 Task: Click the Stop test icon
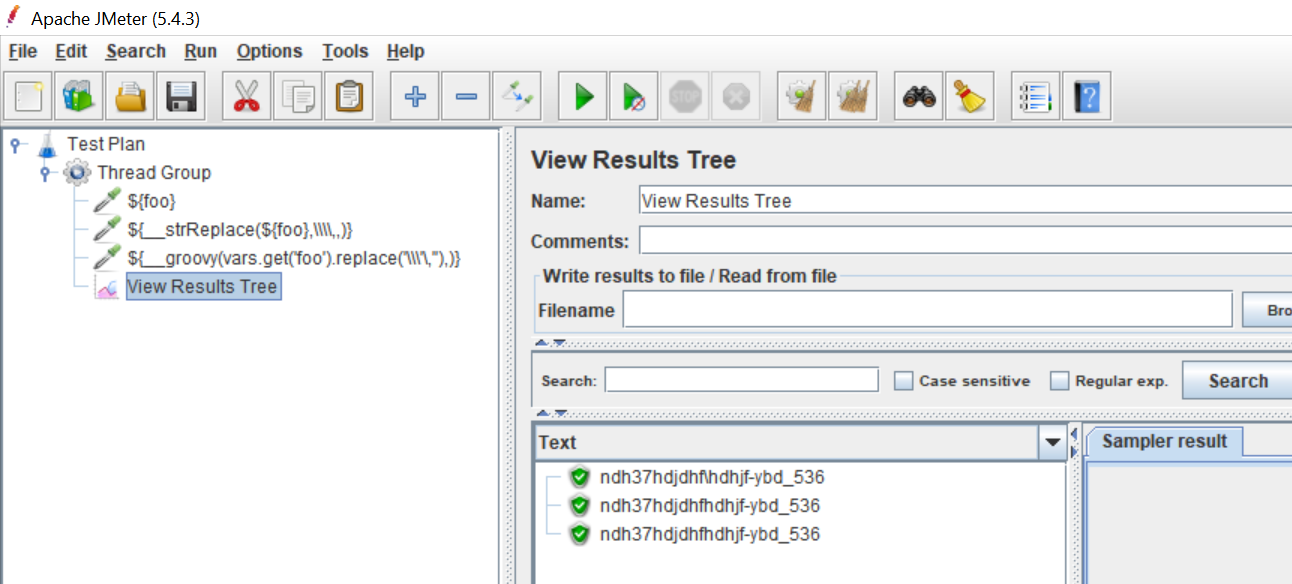click(685, 97)
